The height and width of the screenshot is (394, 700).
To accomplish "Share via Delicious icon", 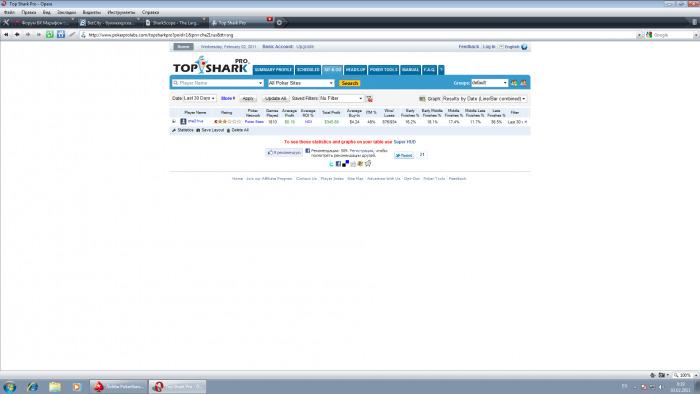I will pyautogui.click(x=346, y=164).
